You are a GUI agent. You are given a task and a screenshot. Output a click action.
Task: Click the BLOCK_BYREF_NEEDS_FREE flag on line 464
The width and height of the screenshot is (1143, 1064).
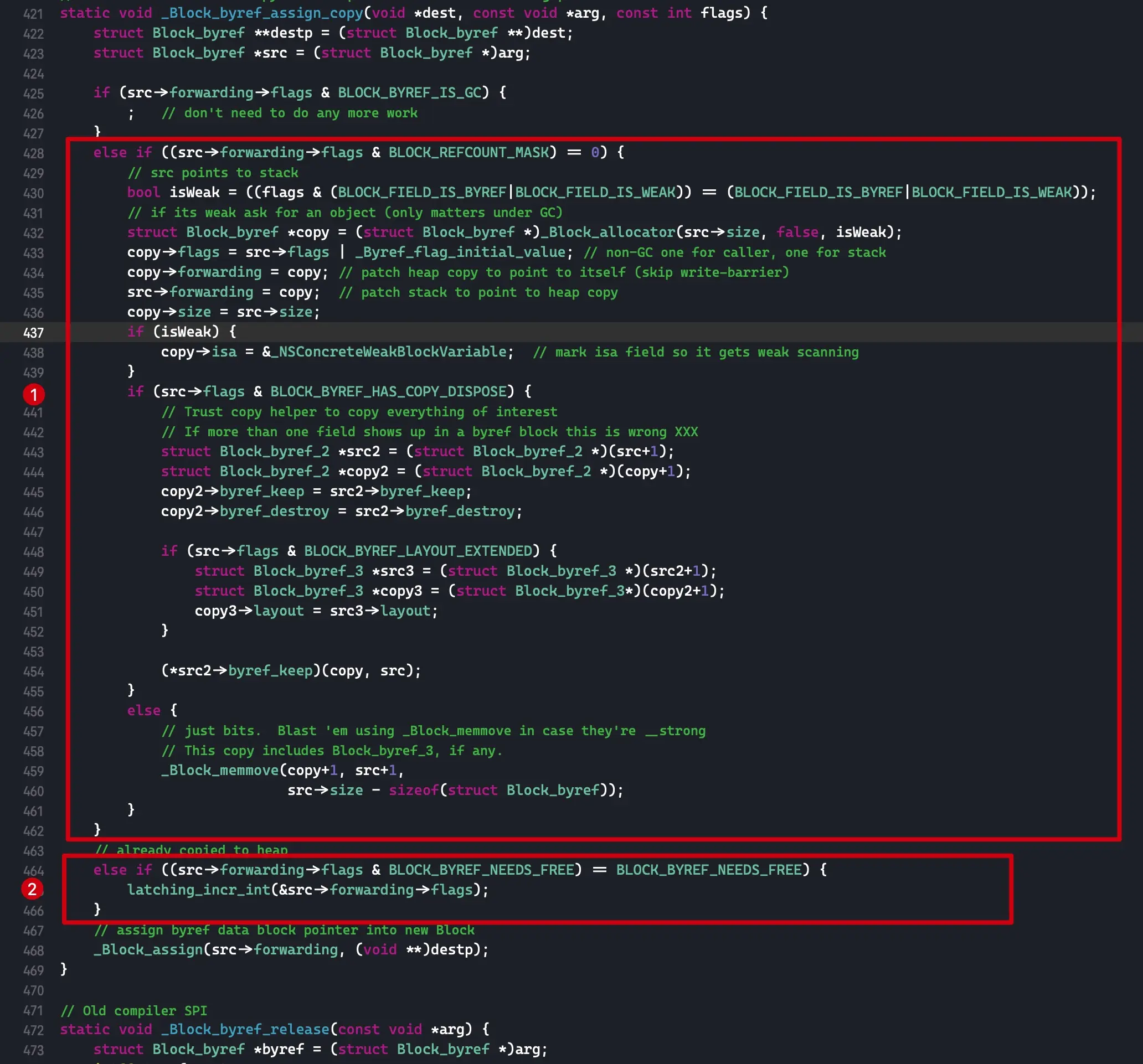coord(483,870)
